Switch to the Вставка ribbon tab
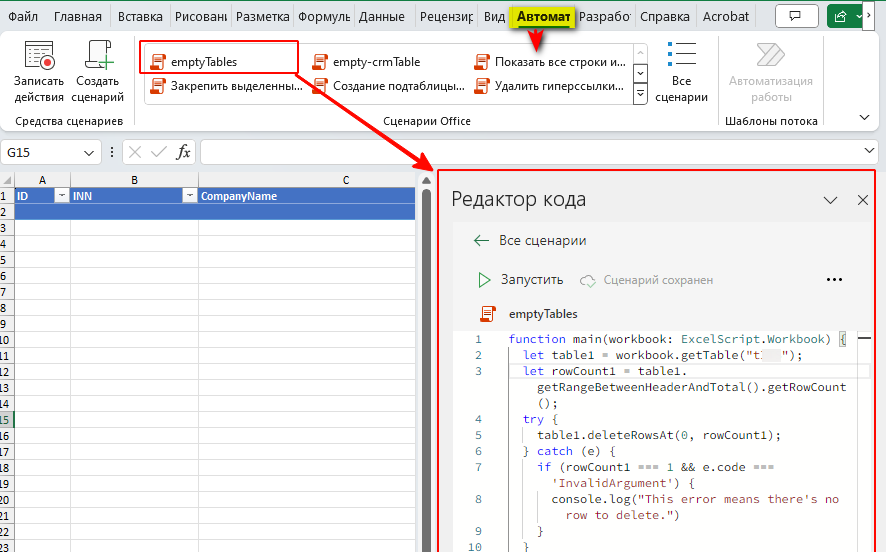 pos(140,17)
